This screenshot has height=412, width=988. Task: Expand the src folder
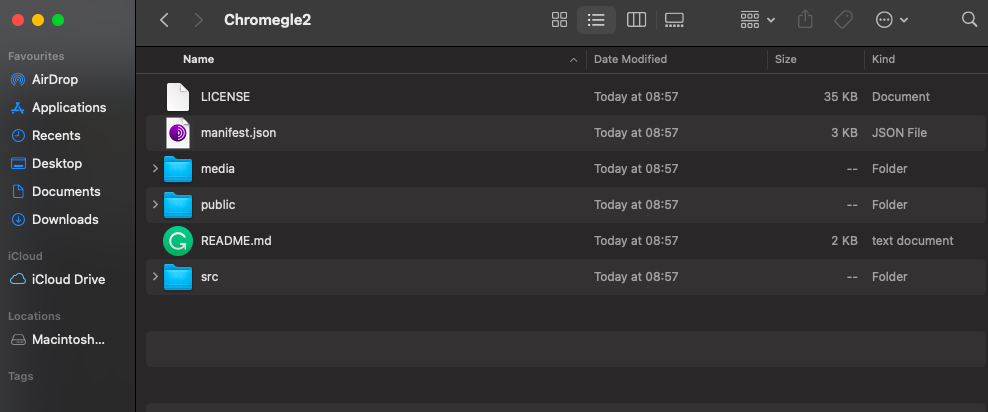pos(155,276)
